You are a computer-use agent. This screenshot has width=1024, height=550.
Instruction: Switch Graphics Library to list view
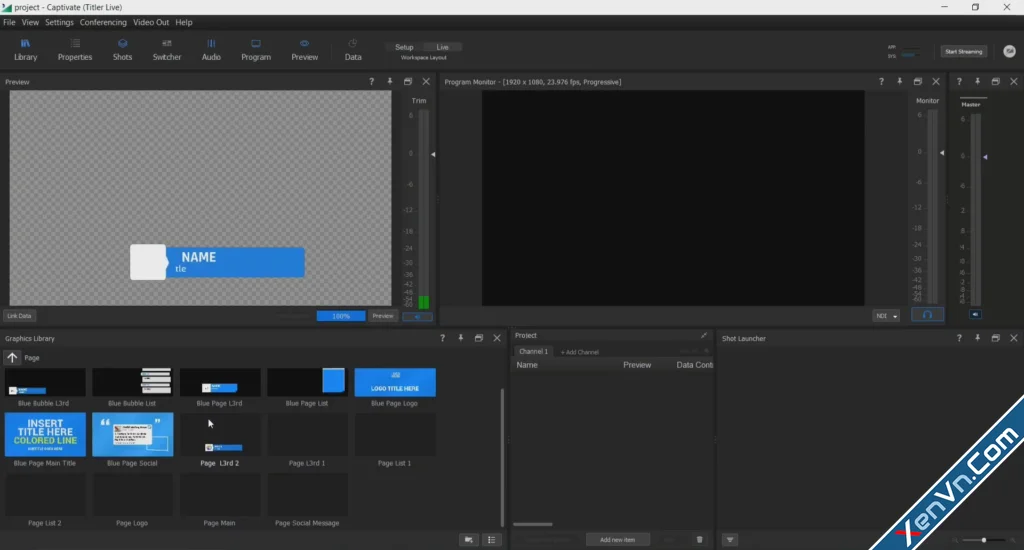(492, 540)
